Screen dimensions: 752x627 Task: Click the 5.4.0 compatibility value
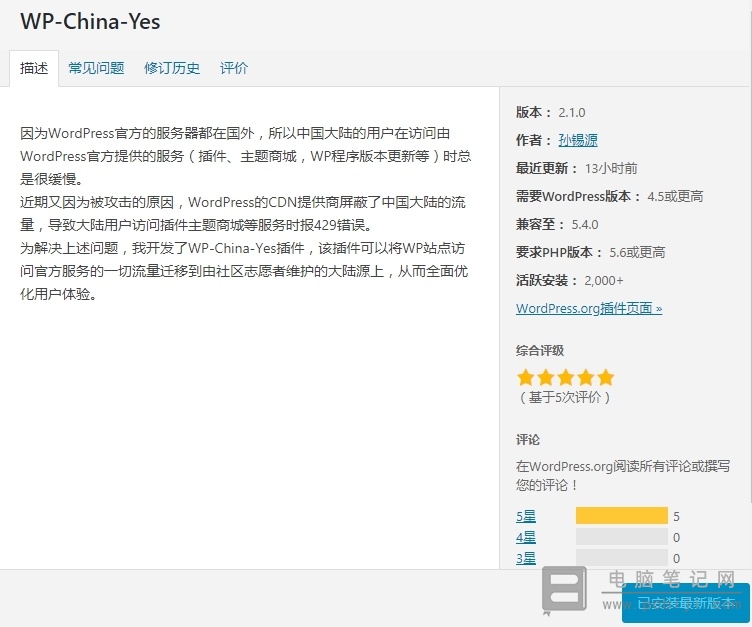(x=585, y=225)
